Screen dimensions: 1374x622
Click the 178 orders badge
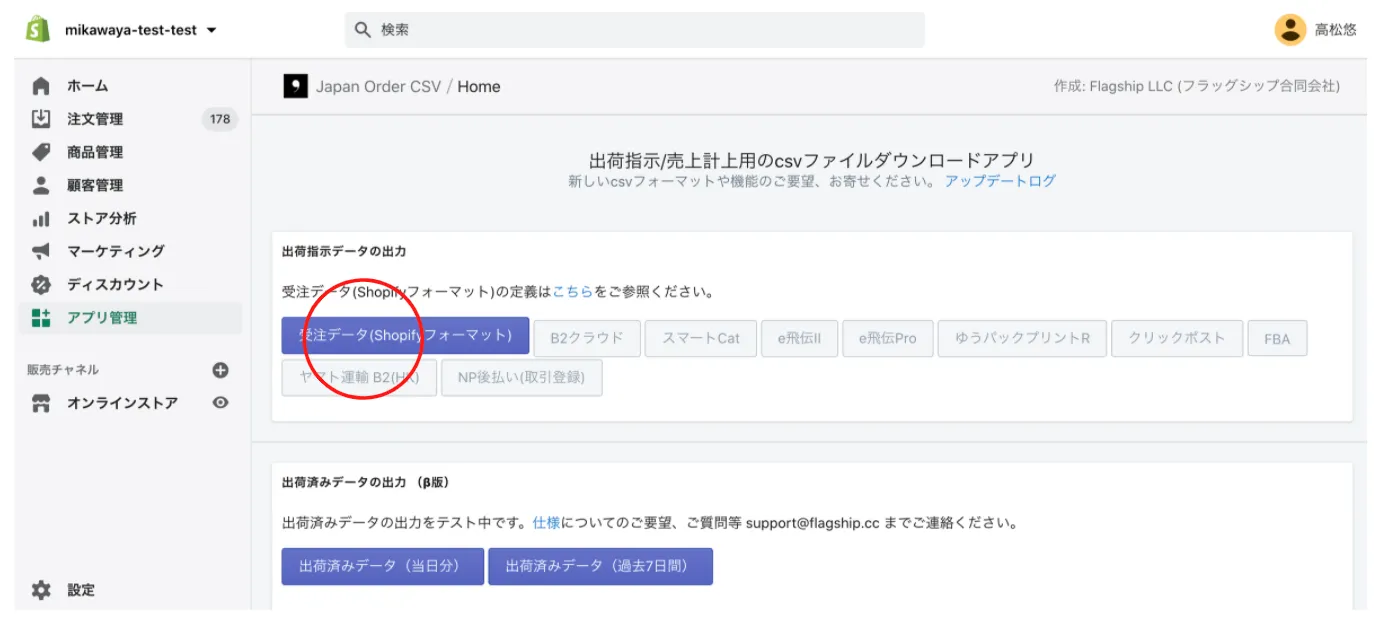click(220, 119)
